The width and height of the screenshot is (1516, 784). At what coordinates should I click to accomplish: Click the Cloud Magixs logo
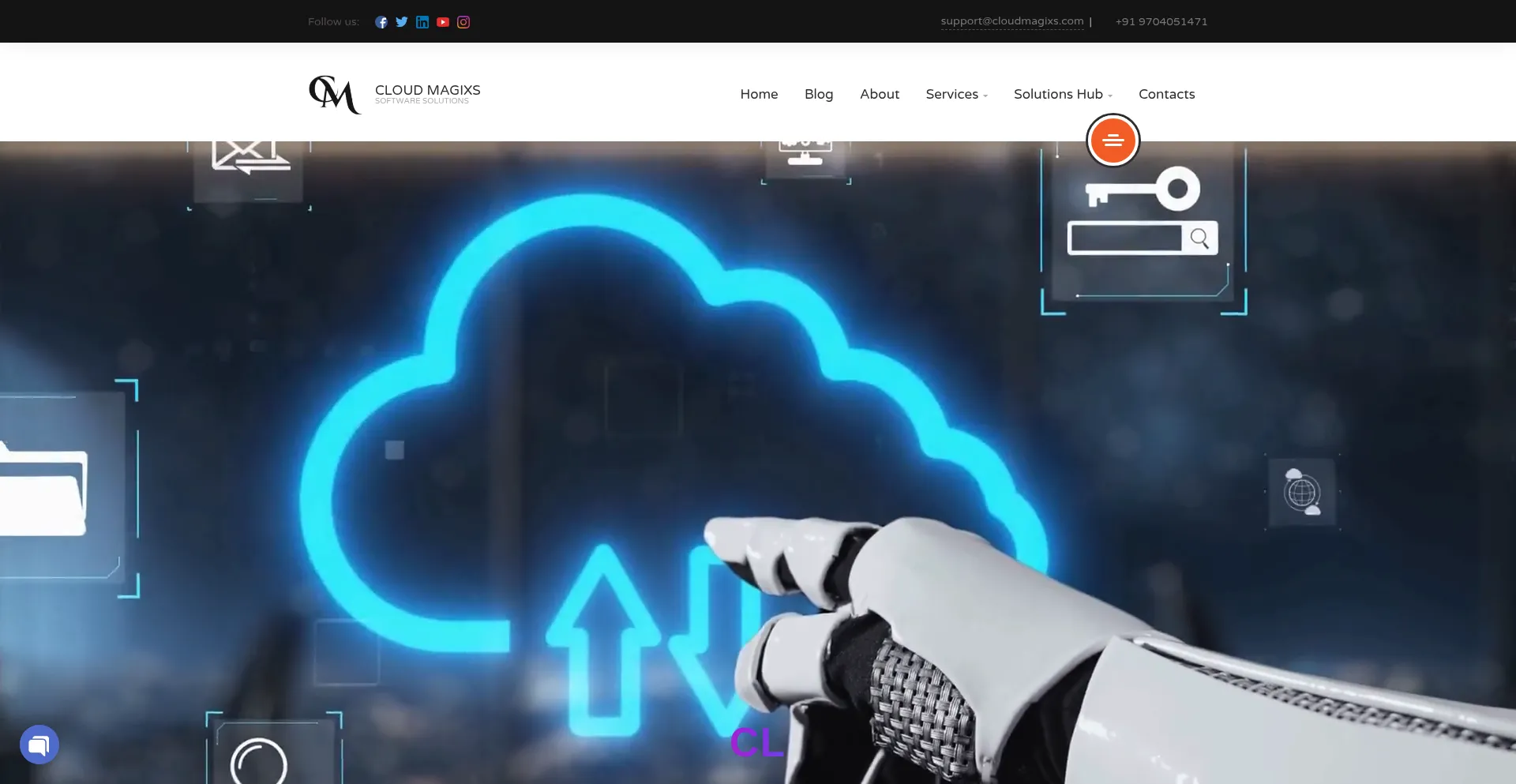click(393, 94)
